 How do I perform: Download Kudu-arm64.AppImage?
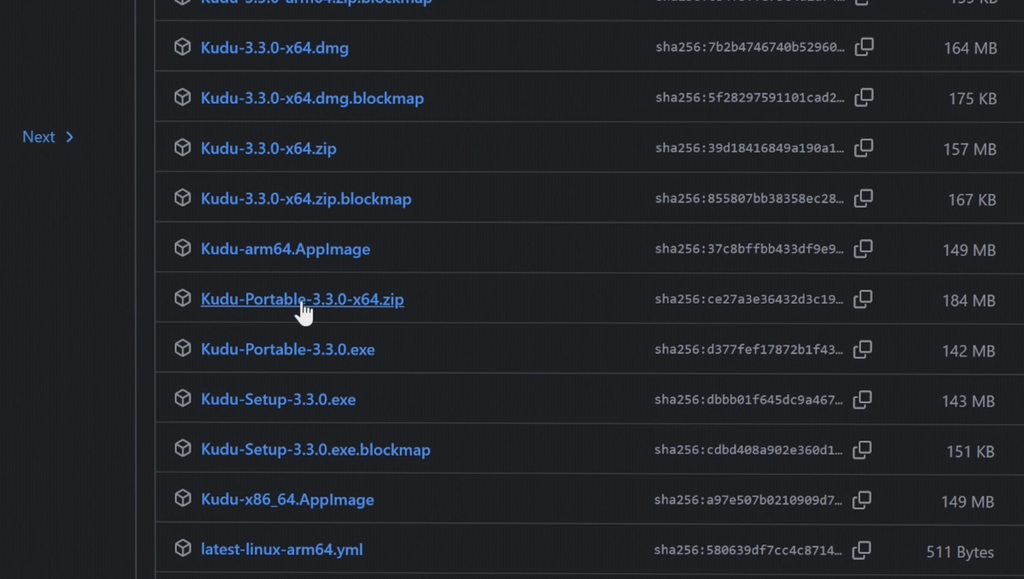(285, 249)
